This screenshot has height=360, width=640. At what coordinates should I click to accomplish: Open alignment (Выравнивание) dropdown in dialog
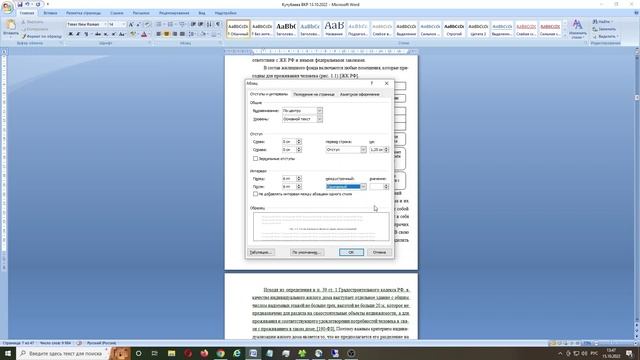tap(320, 111)
